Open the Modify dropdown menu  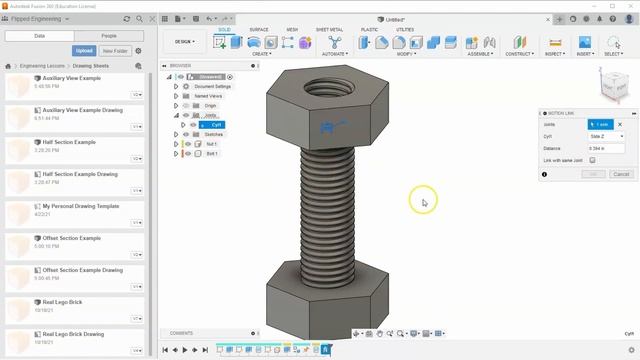(407, 54)
